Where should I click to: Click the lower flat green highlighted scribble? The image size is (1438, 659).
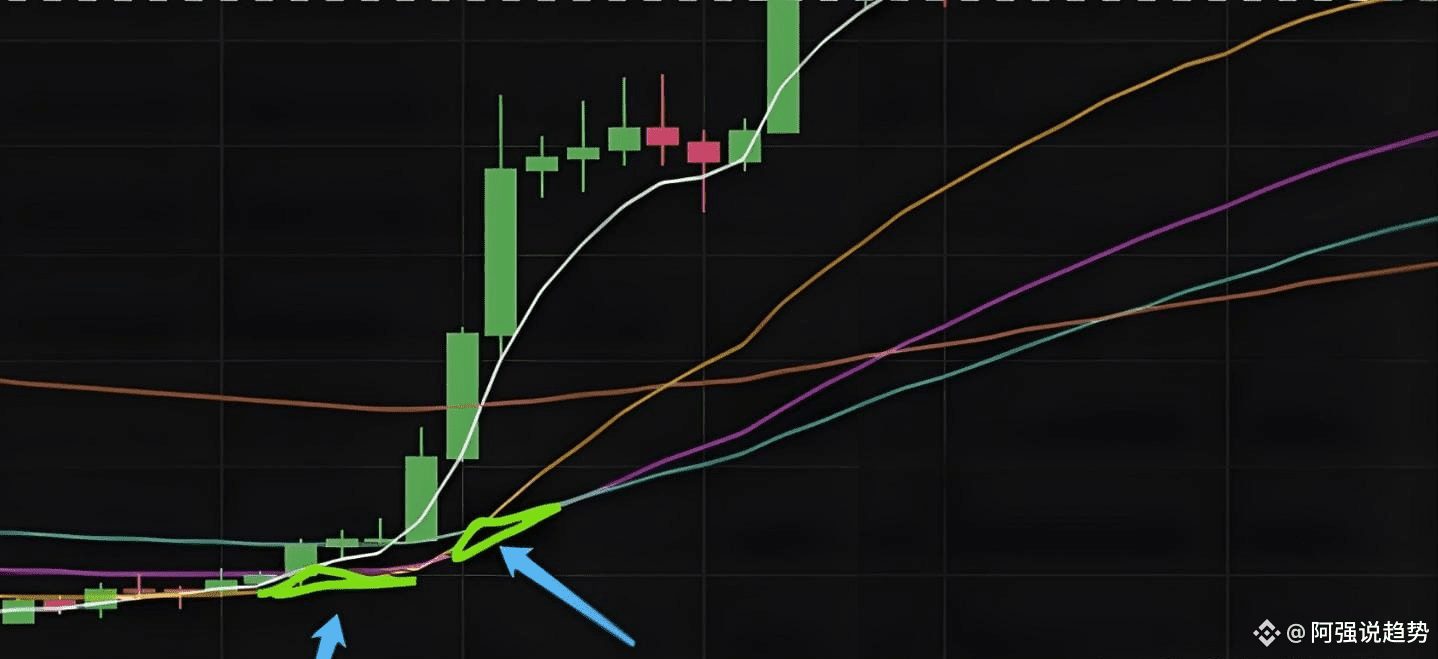(335, 582)
